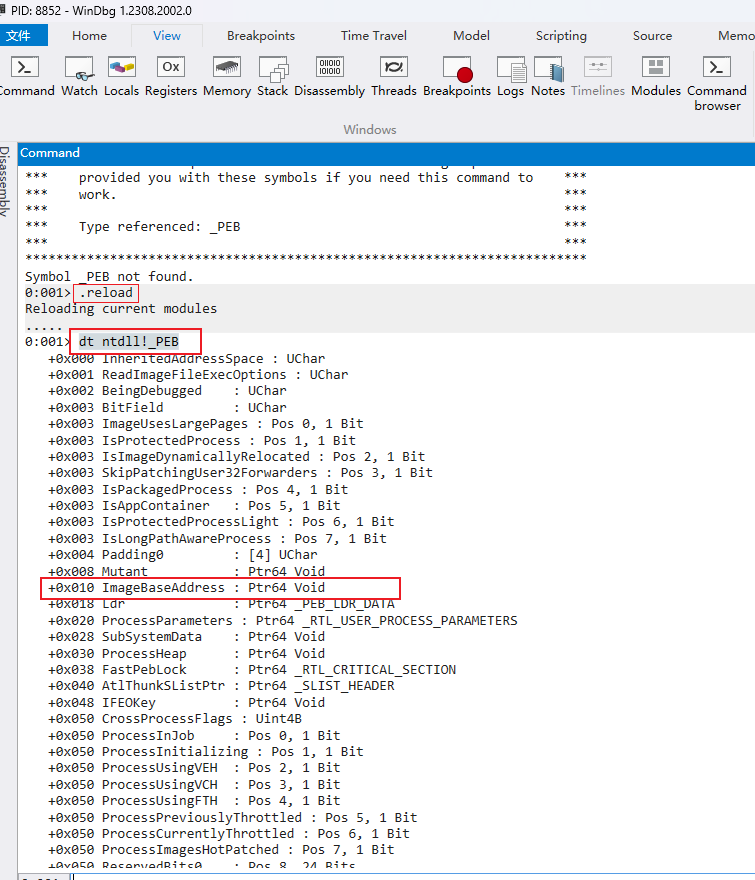This screenshot has width=755, height=880.
Task: Show the Memory window
Action: coord(227,76)
